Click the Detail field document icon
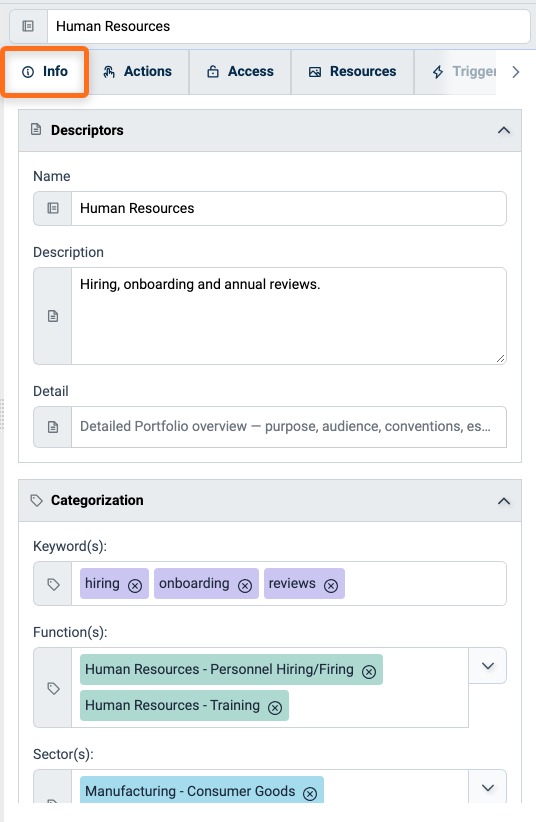Screen dimensions: 536x822 point(53,427)
